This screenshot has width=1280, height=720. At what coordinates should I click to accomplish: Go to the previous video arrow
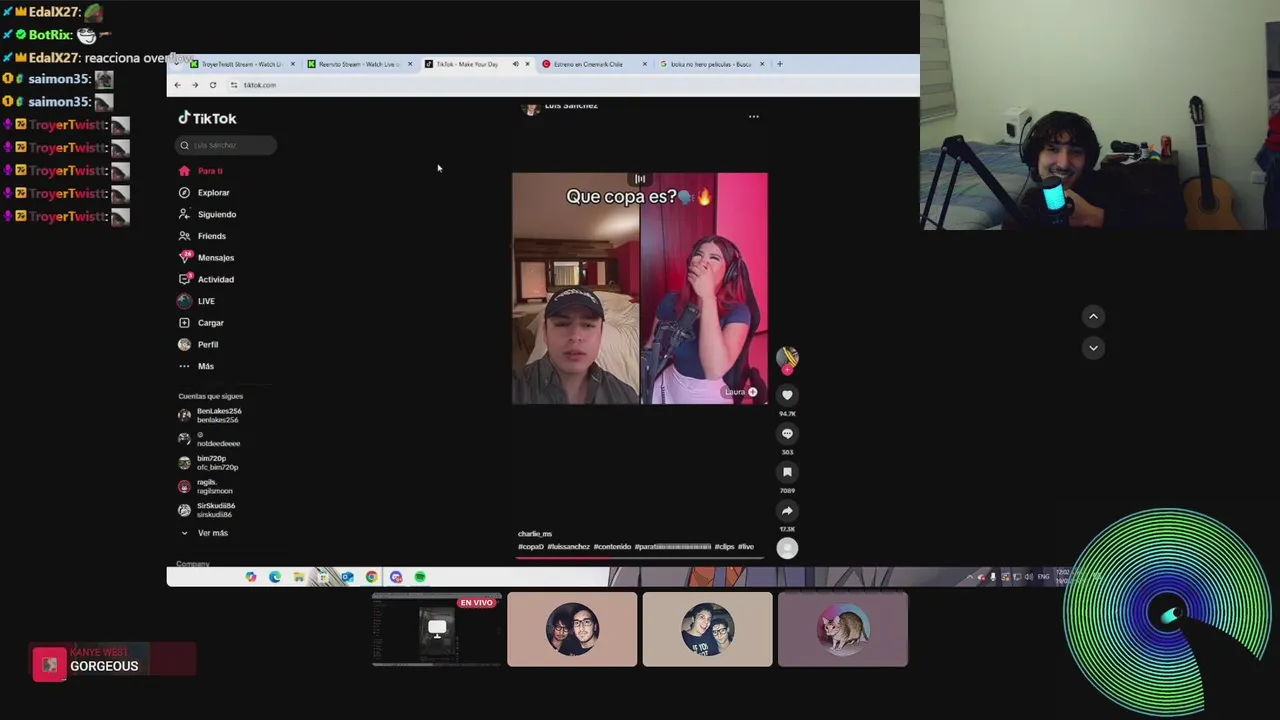(1093, 316)
